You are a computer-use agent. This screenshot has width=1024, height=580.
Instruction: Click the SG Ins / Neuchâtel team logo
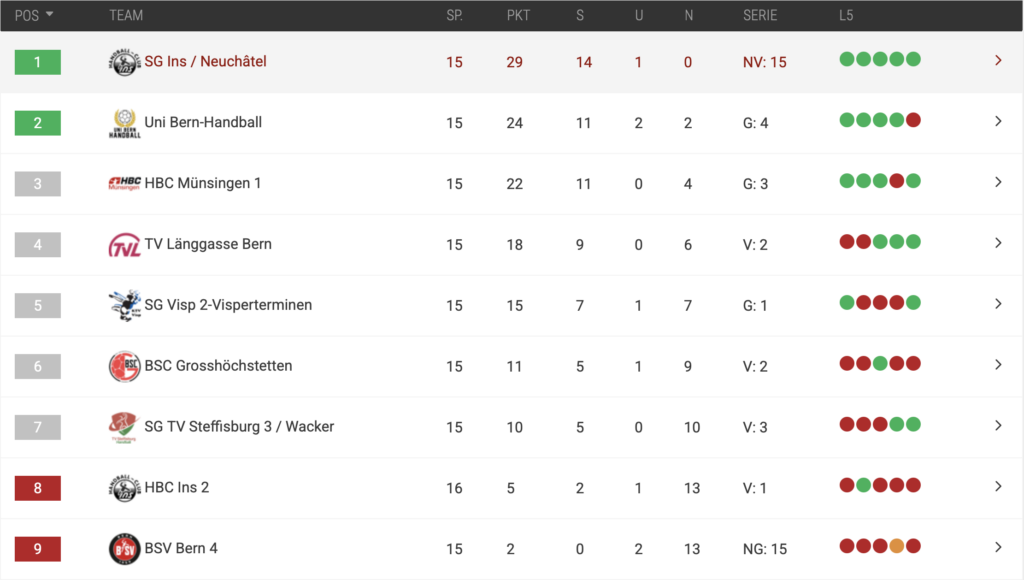[x=125, y=62]
